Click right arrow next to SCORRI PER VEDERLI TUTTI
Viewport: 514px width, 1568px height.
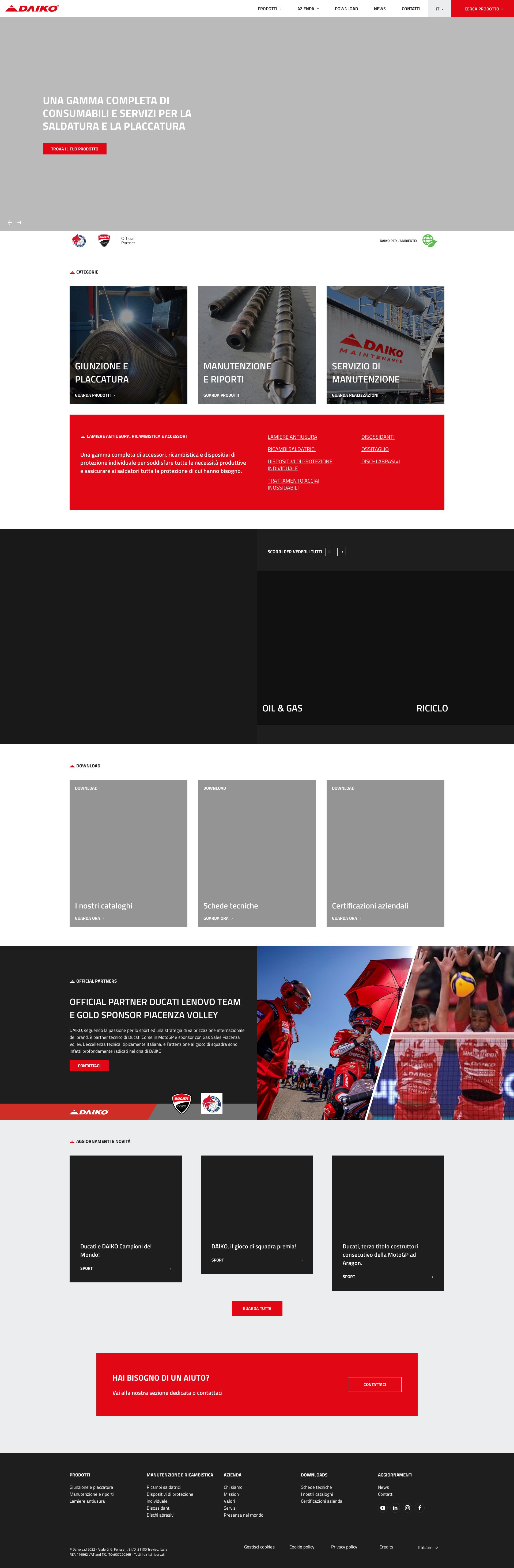click(342, 551)
